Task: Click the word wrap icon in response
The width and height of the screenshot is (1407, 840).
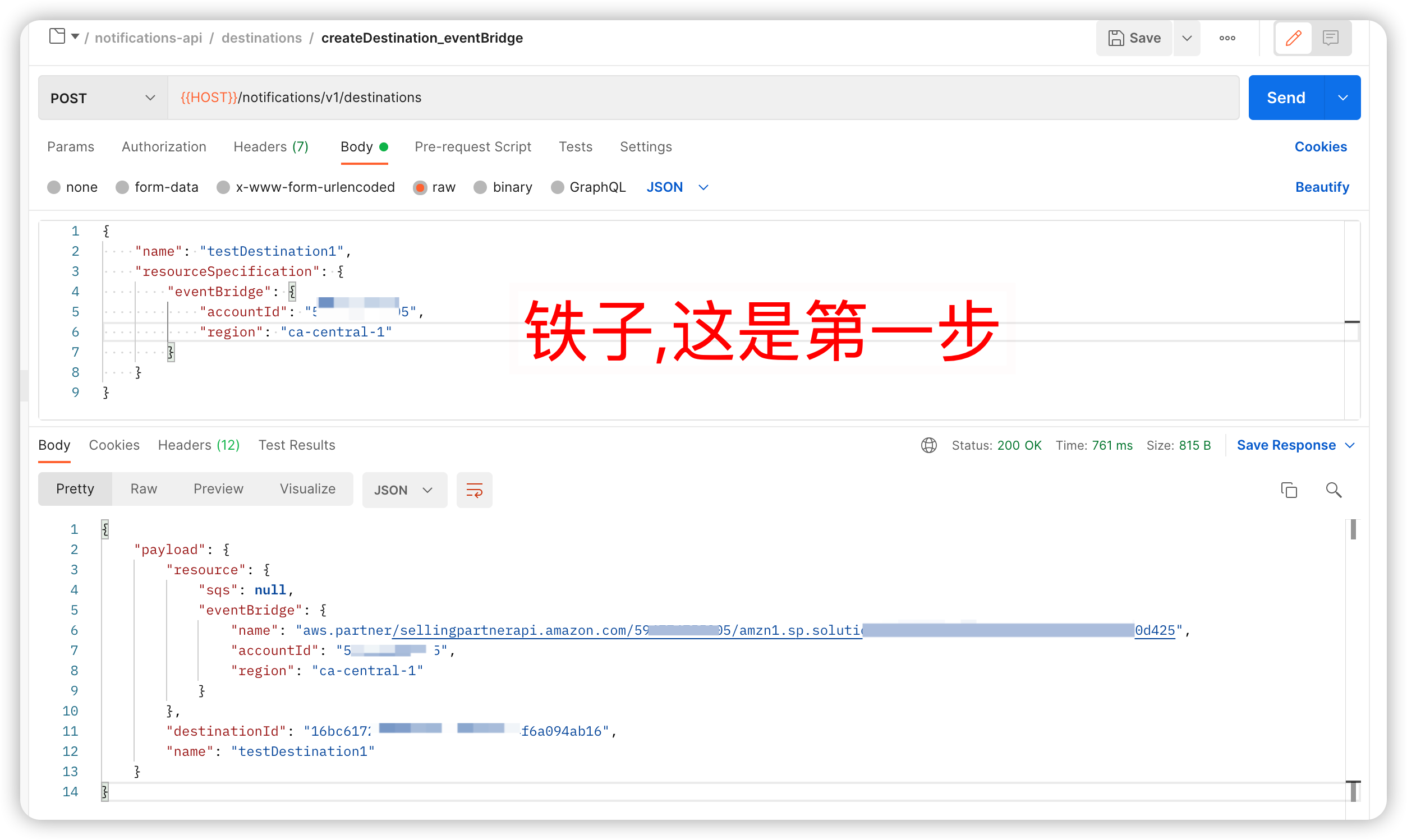Action: pyautogui.click(x=474, y=490)
